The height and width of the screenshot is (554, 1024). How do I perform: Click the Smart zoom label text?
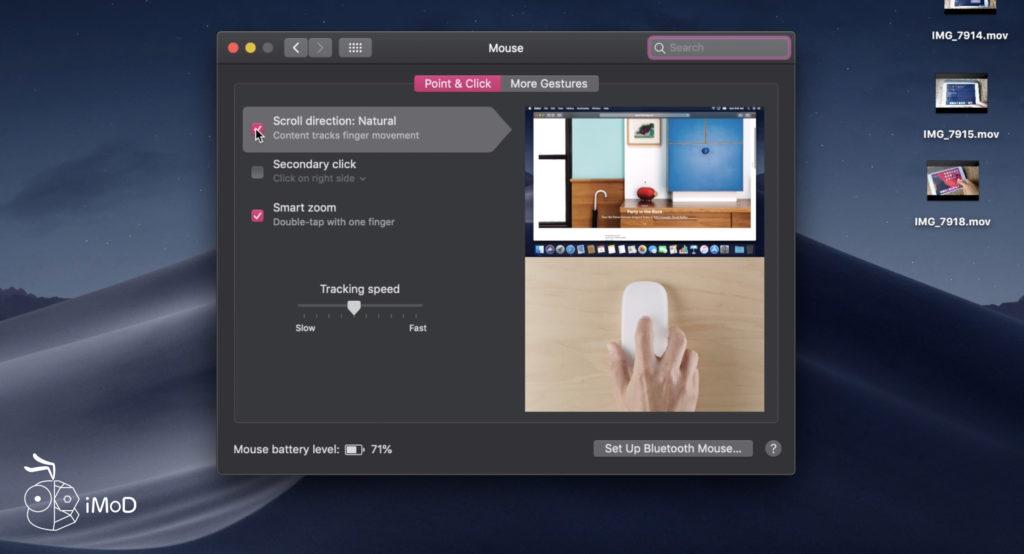[x=304, y=208]
